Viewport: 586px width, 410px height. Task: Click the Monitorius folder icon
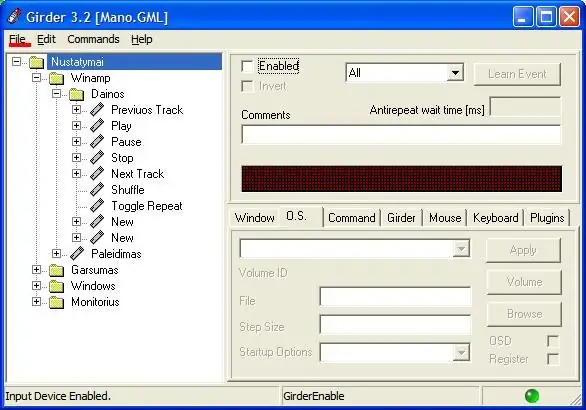[56, 302]
